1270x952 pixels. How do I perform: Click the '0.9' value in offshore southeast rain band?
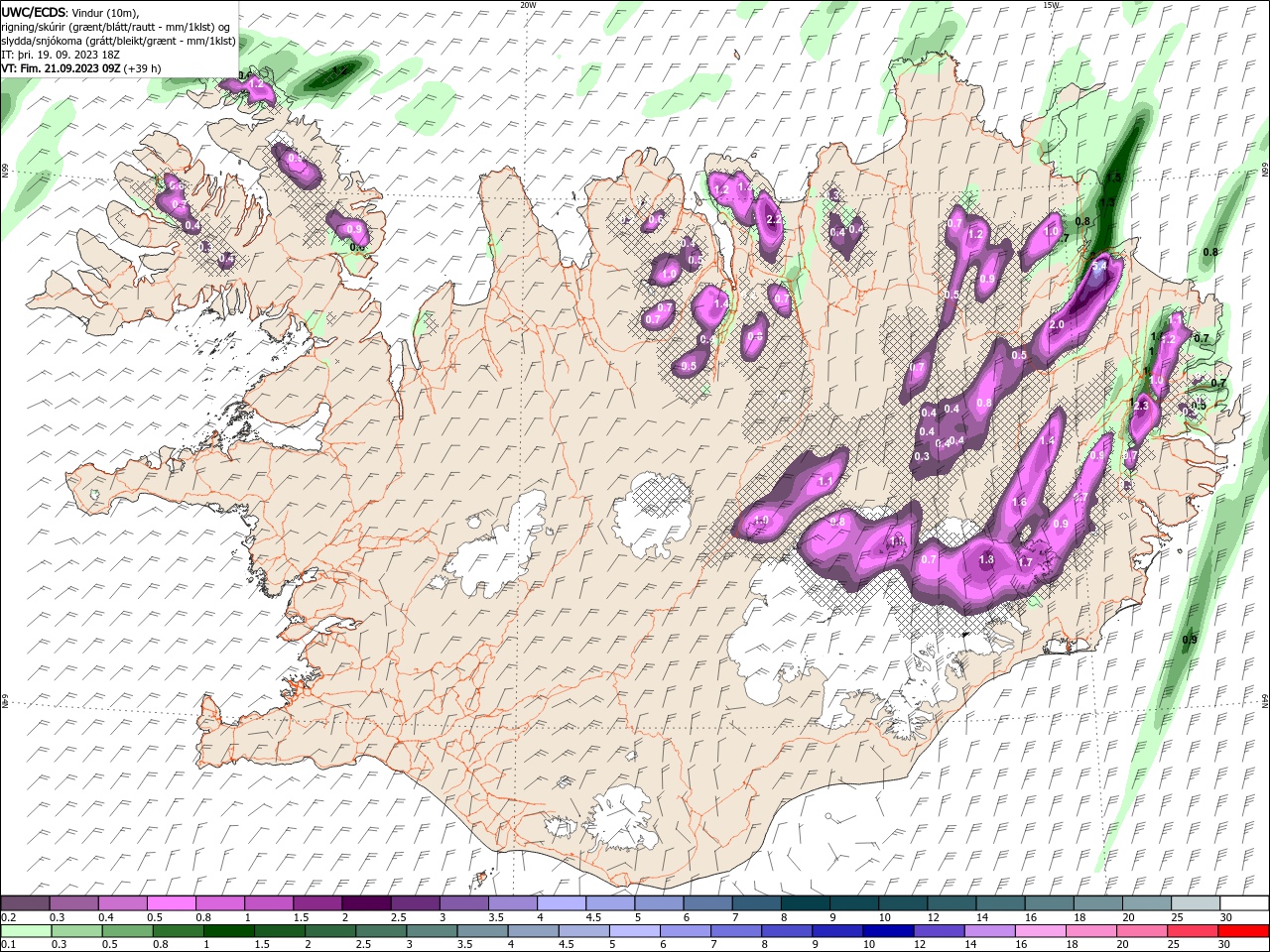(x=1190, y=640)
